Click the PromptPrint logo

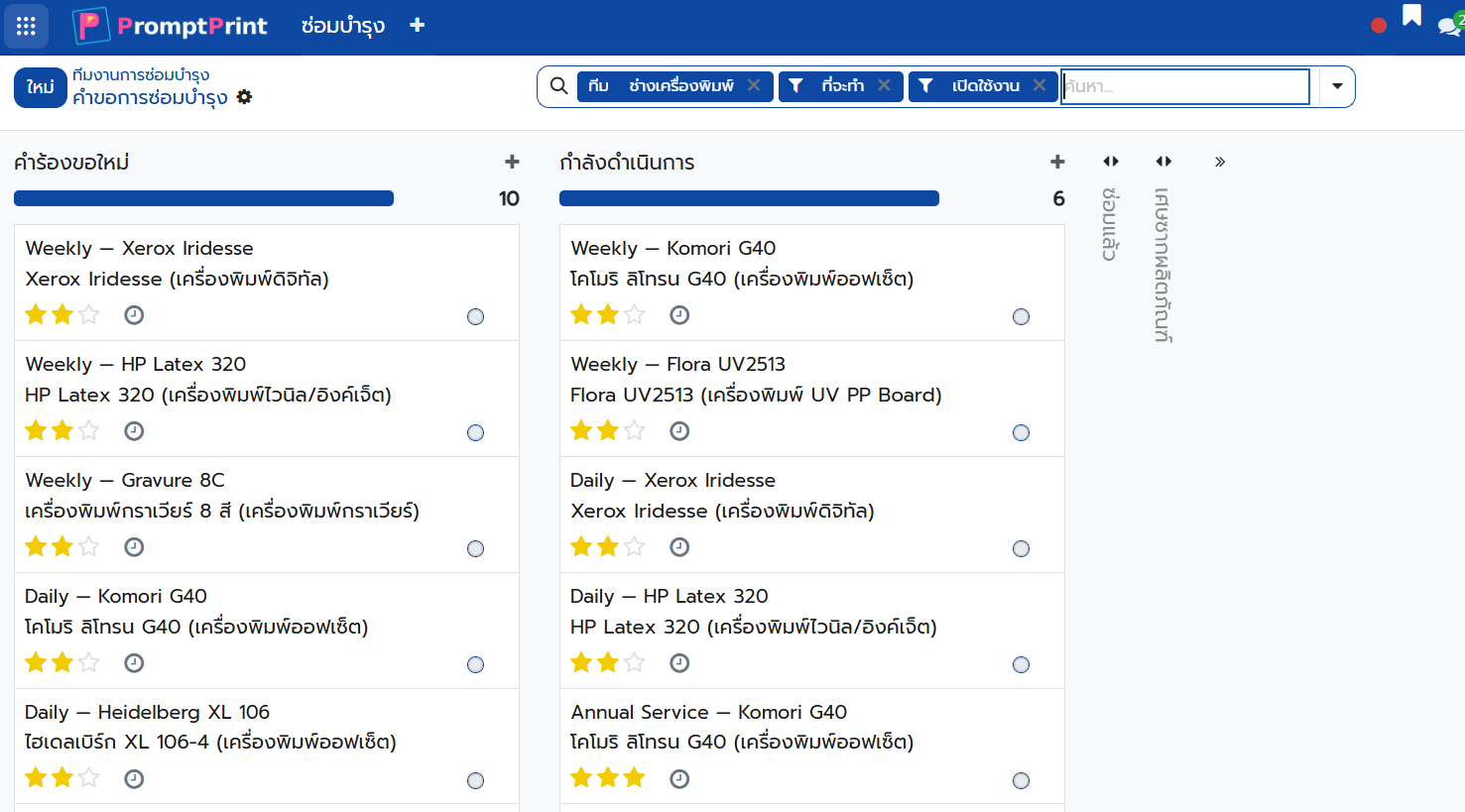click(171, 26)
